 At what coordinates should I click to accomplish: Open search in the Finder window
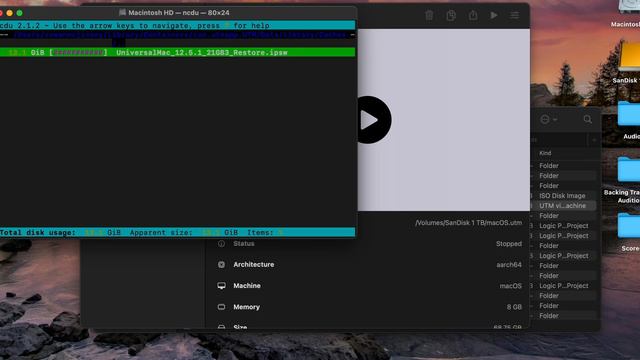click(587, 119)
